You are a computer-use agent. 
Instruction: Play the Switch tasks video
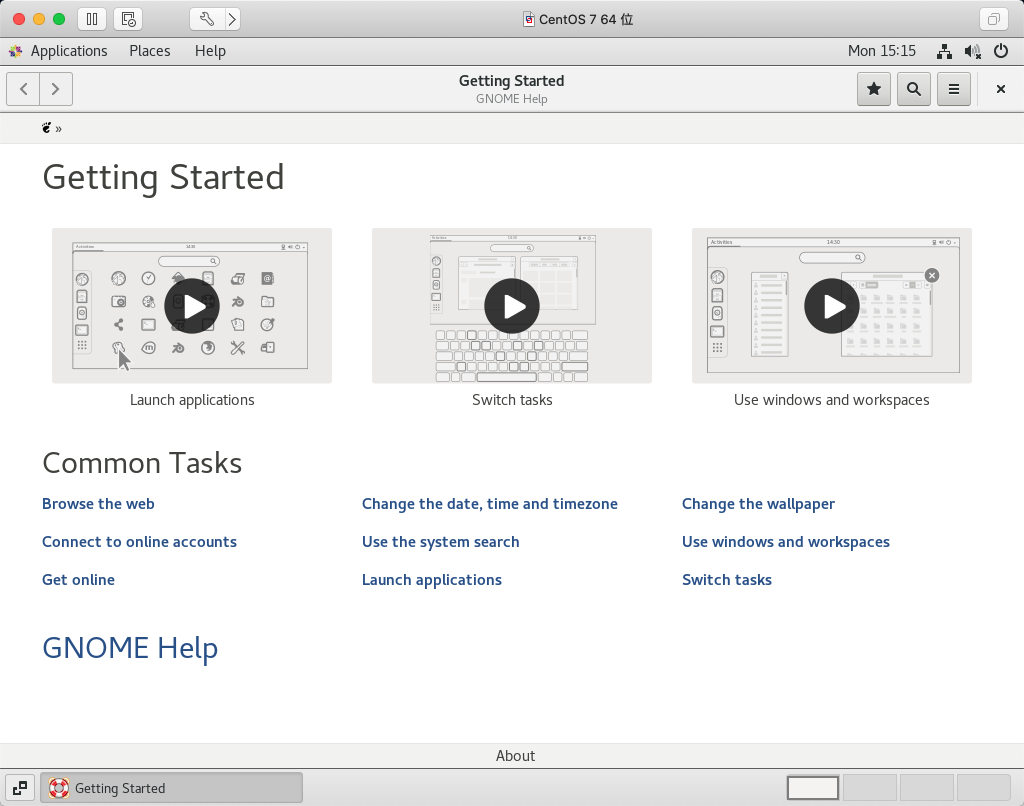(x=512, y=306)
